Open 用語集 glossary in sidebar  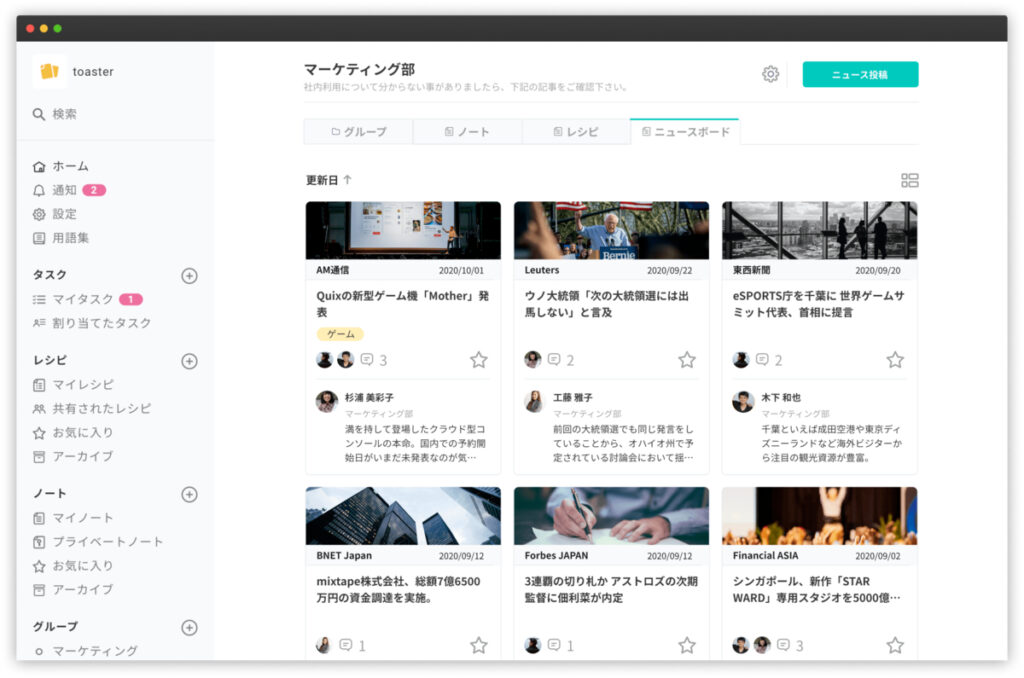pyautogui.click(x=61, y=238)
